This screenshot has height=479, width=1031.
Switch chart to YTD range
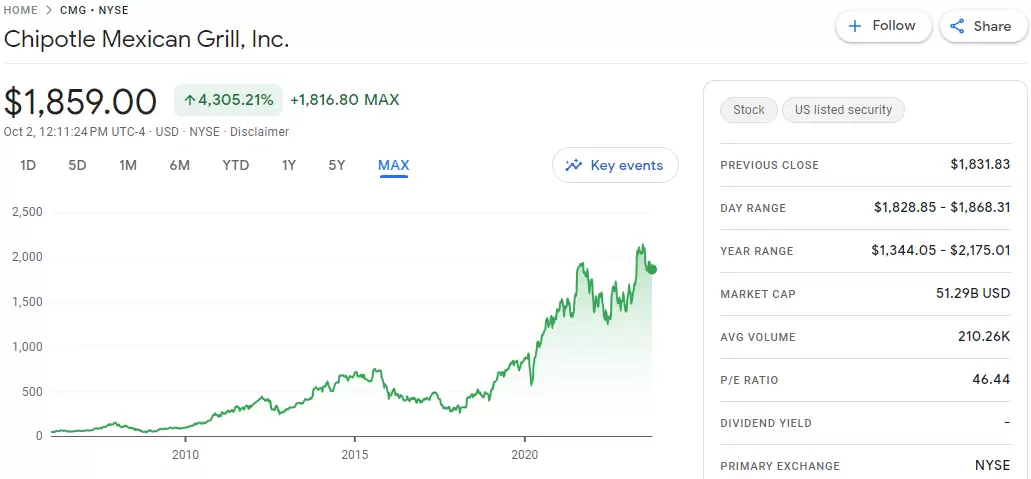235,166
